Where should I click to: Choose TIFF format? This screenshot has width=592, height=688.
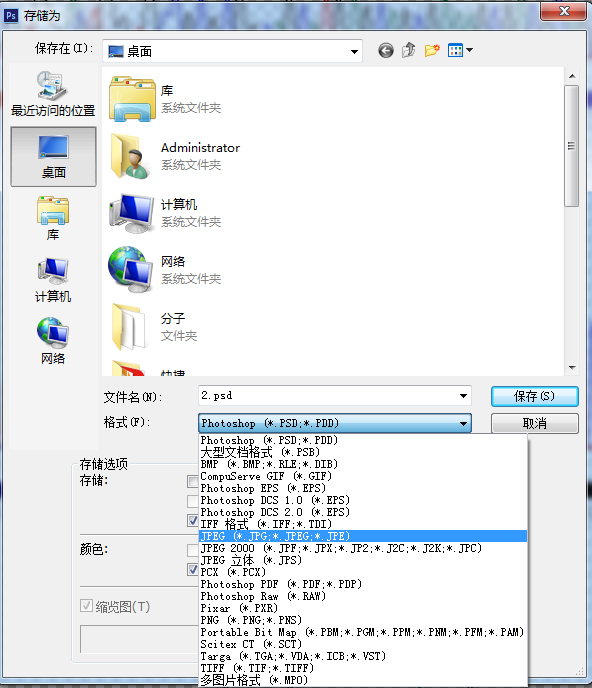coord(363,668)
